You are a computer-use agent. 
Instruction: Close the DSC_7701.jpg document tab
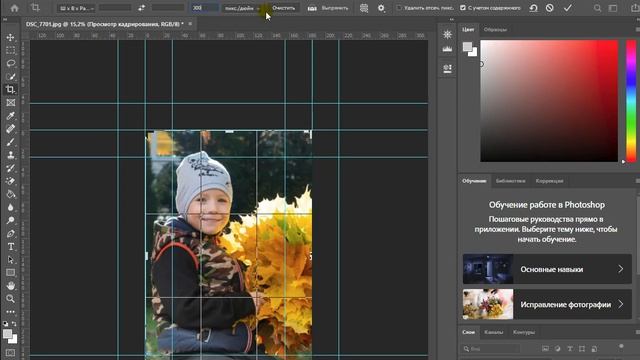pos(190,24)
